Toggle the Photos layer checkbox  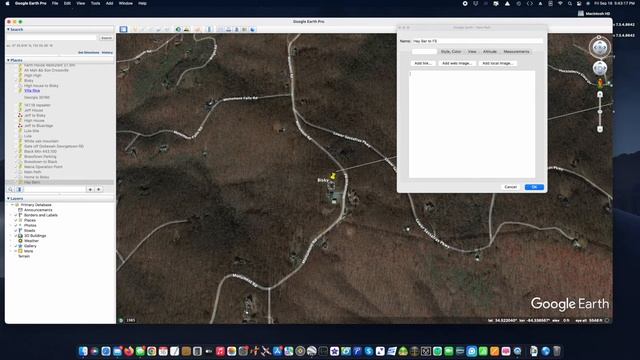16,225
